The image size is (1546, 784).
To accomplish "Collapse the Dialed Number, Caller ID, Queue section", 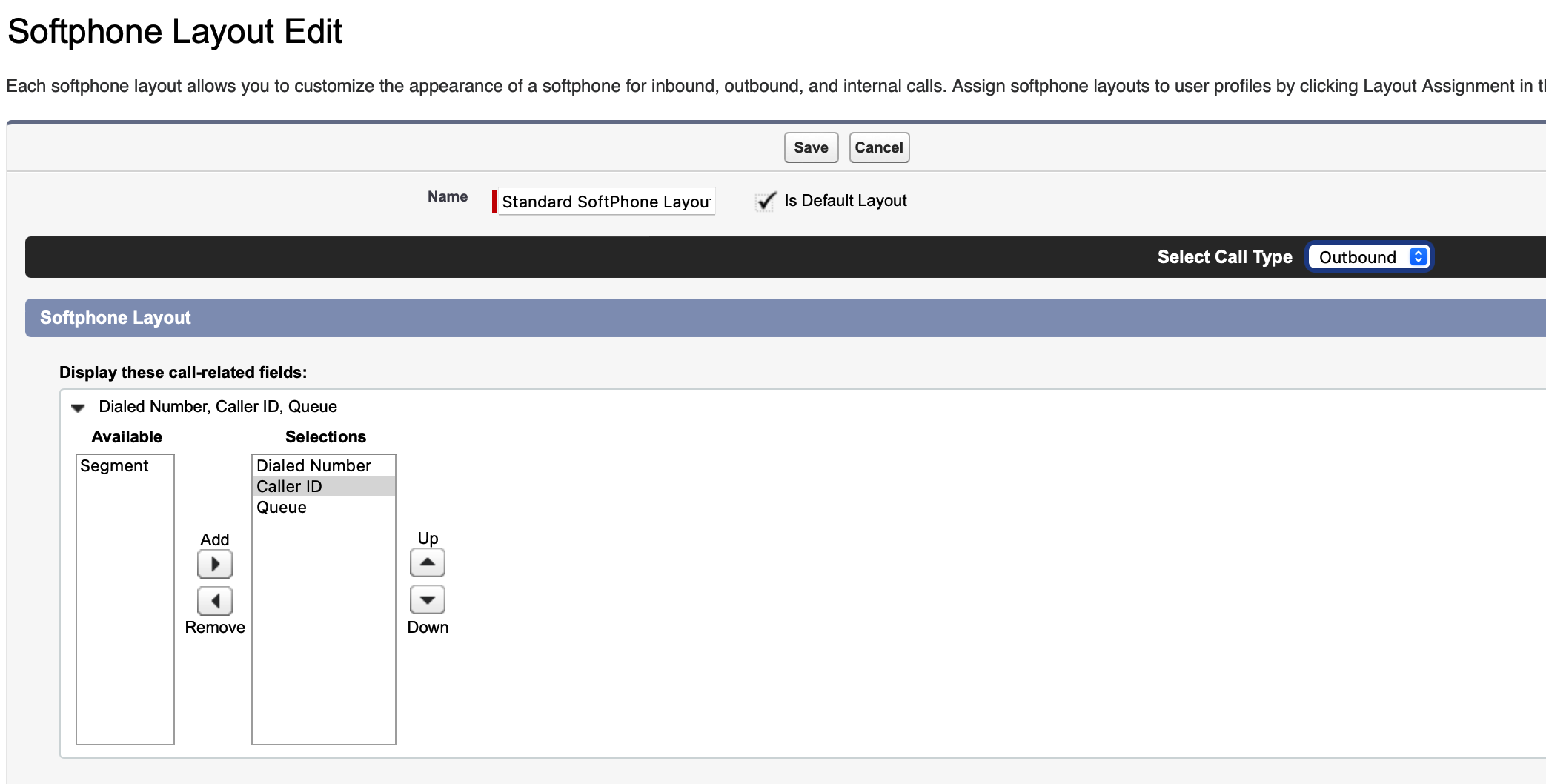I will coord(78,408).
